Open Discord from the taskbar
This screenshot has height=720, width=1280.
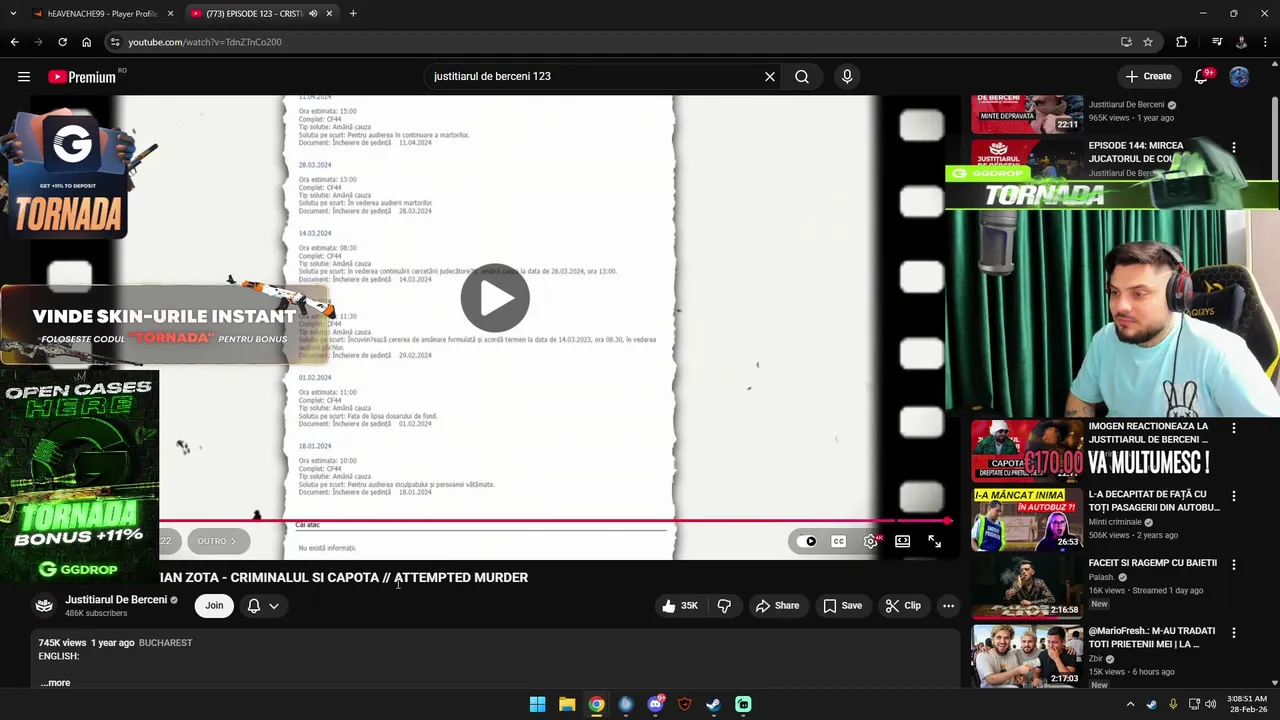point(655,704)
